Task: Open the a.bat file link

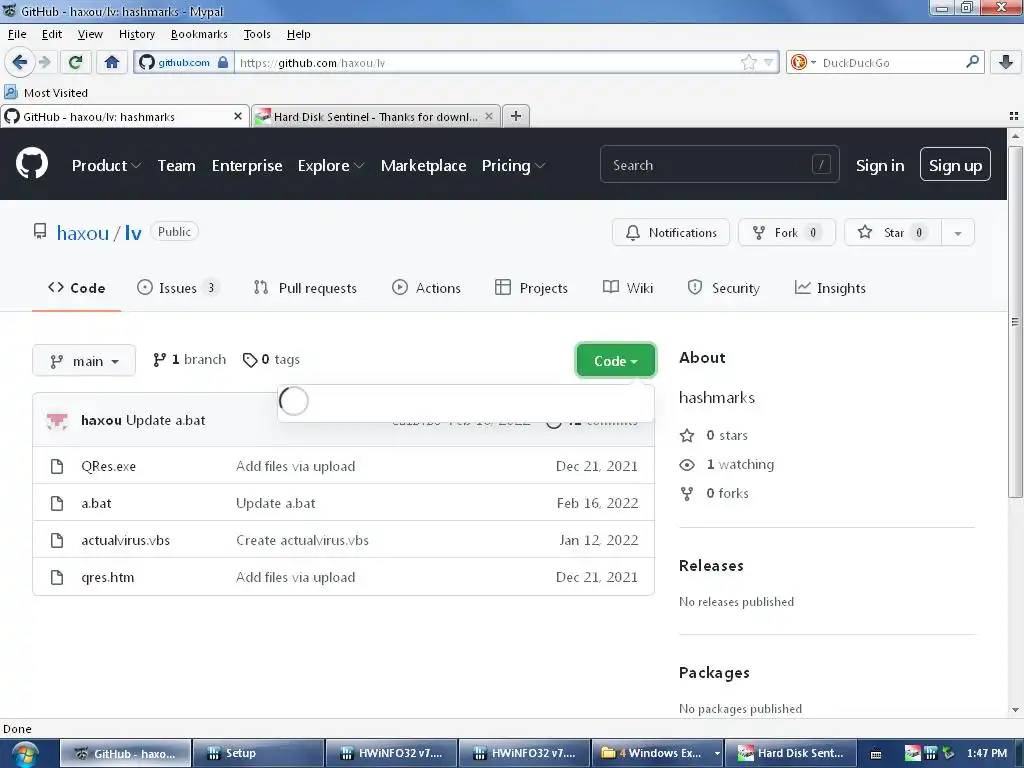Action: [96, 504]
